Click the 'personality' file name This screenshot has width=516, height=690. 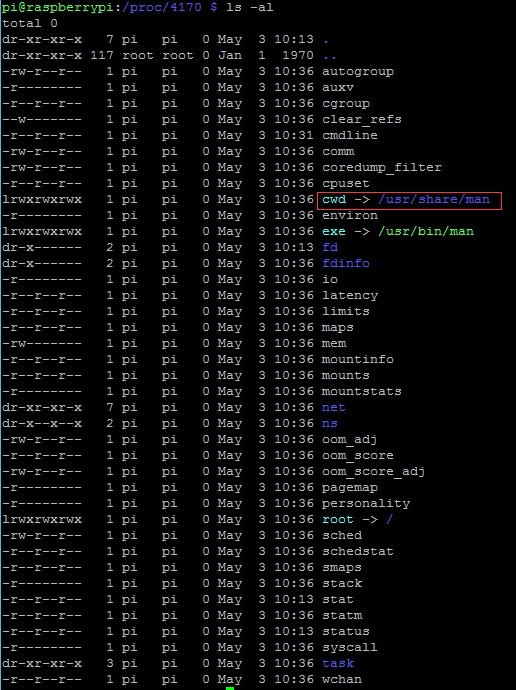(x=366, y=504)
